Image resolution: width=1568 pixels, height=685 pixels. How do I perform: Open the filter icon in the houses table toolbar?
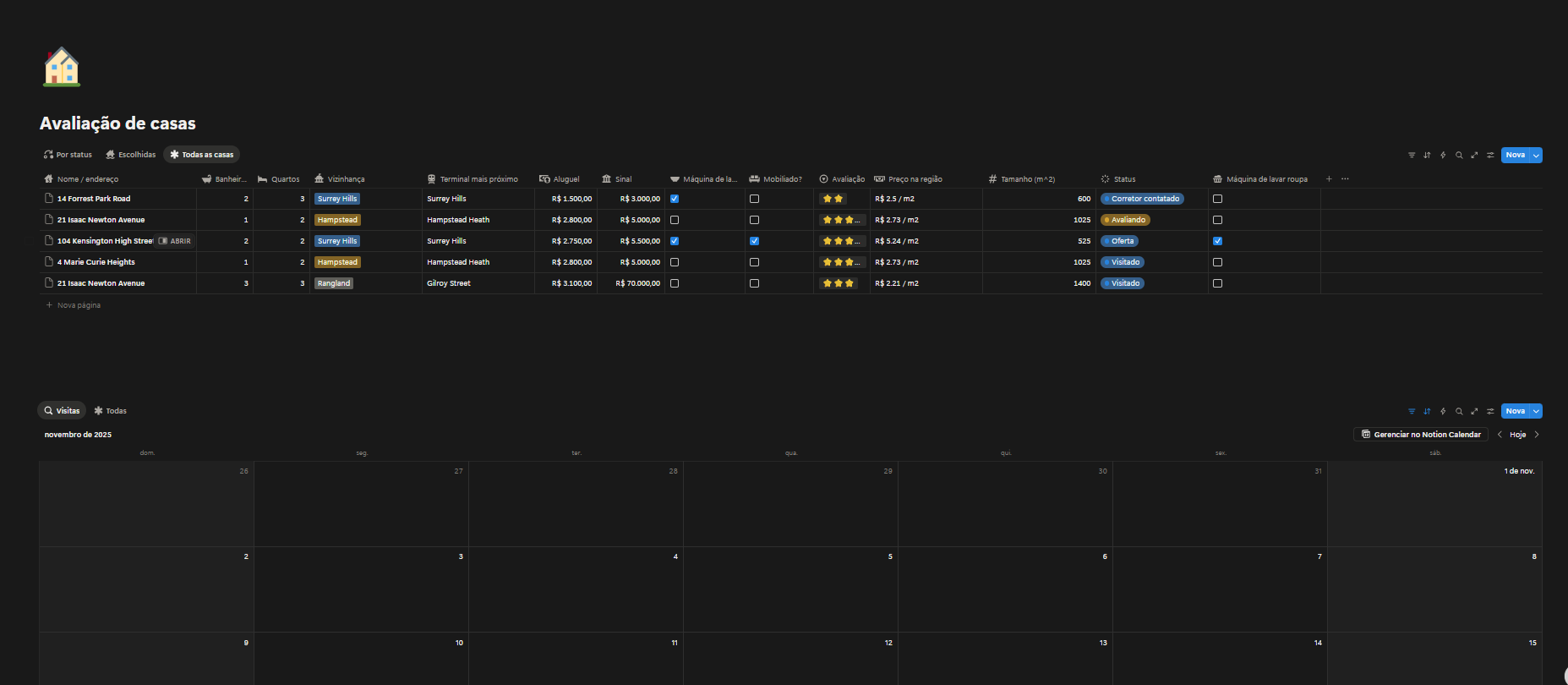click(x=1411, y=155)
